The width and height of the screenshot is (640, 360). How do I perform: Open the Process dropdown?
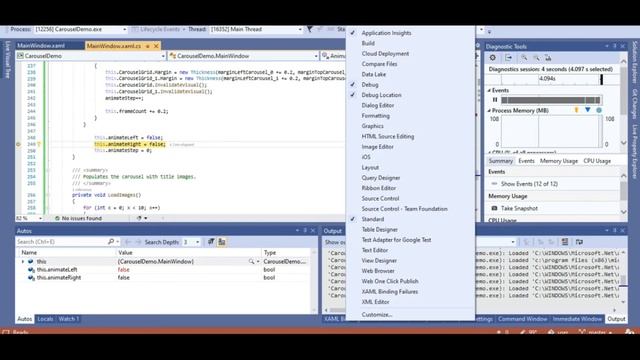pos(124,29)
